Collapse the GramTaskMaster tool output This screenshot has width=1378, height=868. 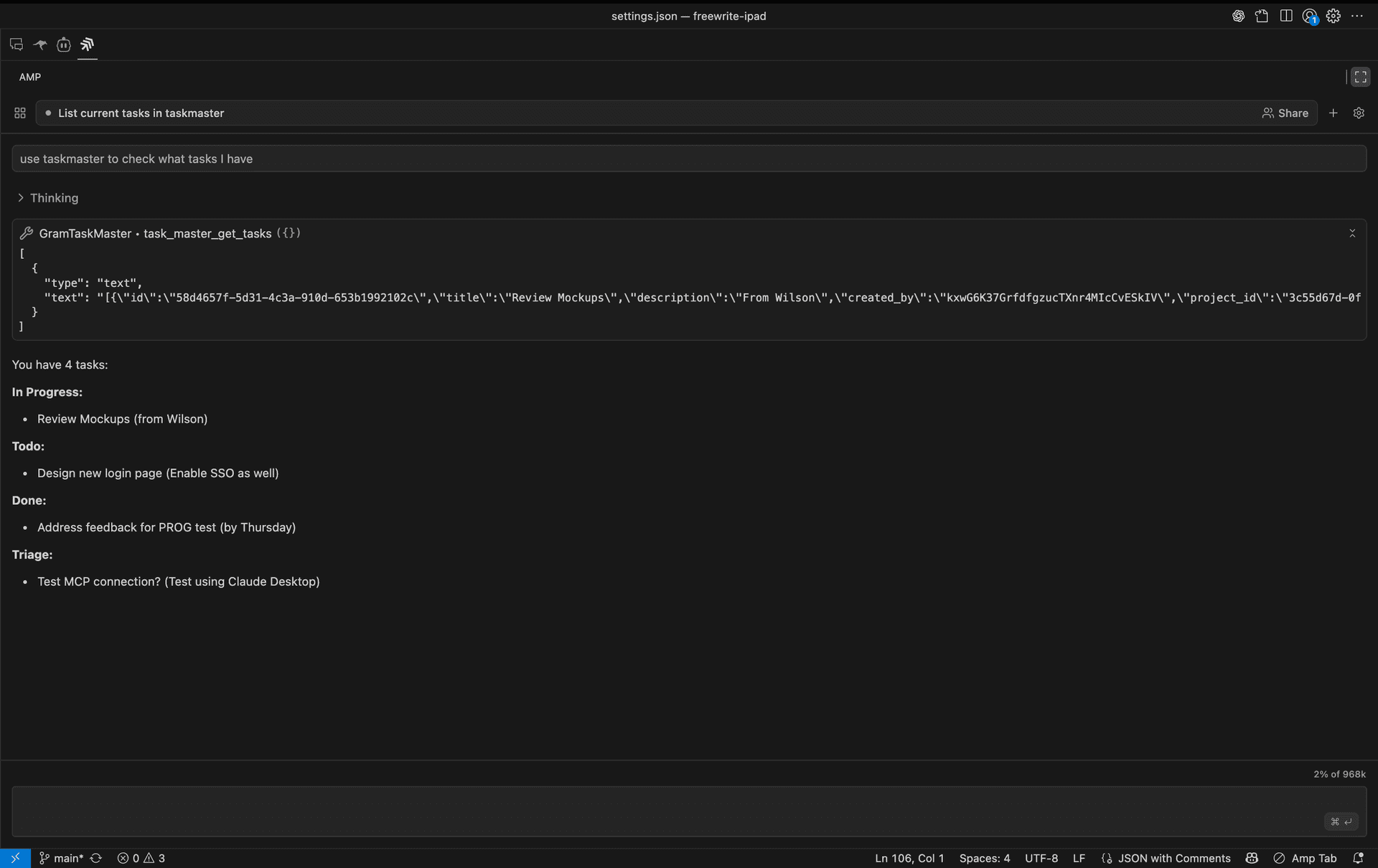pyautogui.click(x=1352, y=233)
